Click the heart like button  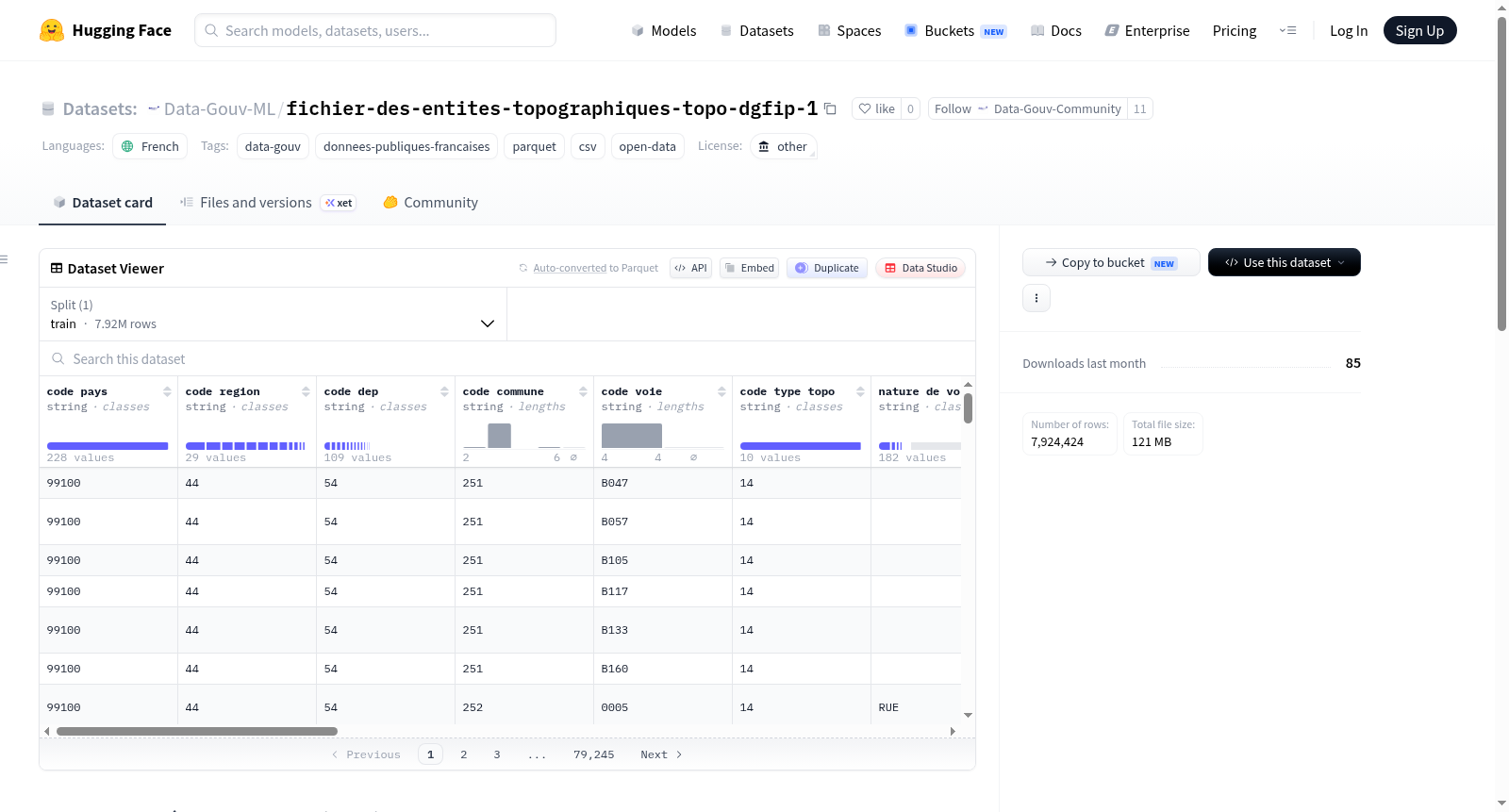(x=876, y=108)
